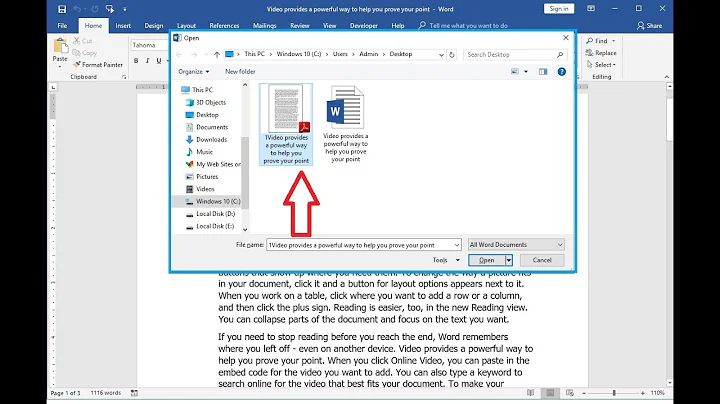Select the Word document file icon
The image size is (720, 404).
(345, 107)
